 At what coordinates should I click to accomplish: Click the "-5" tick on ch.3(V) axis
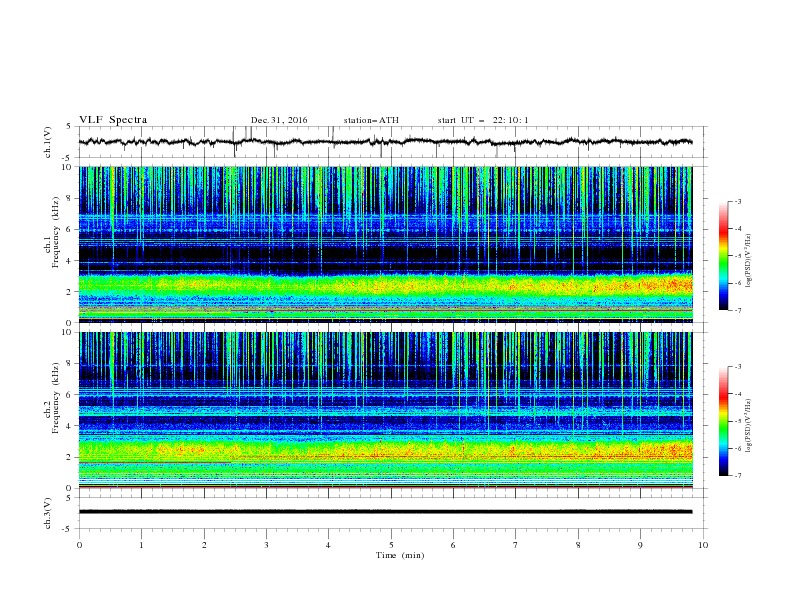point(68,529)
